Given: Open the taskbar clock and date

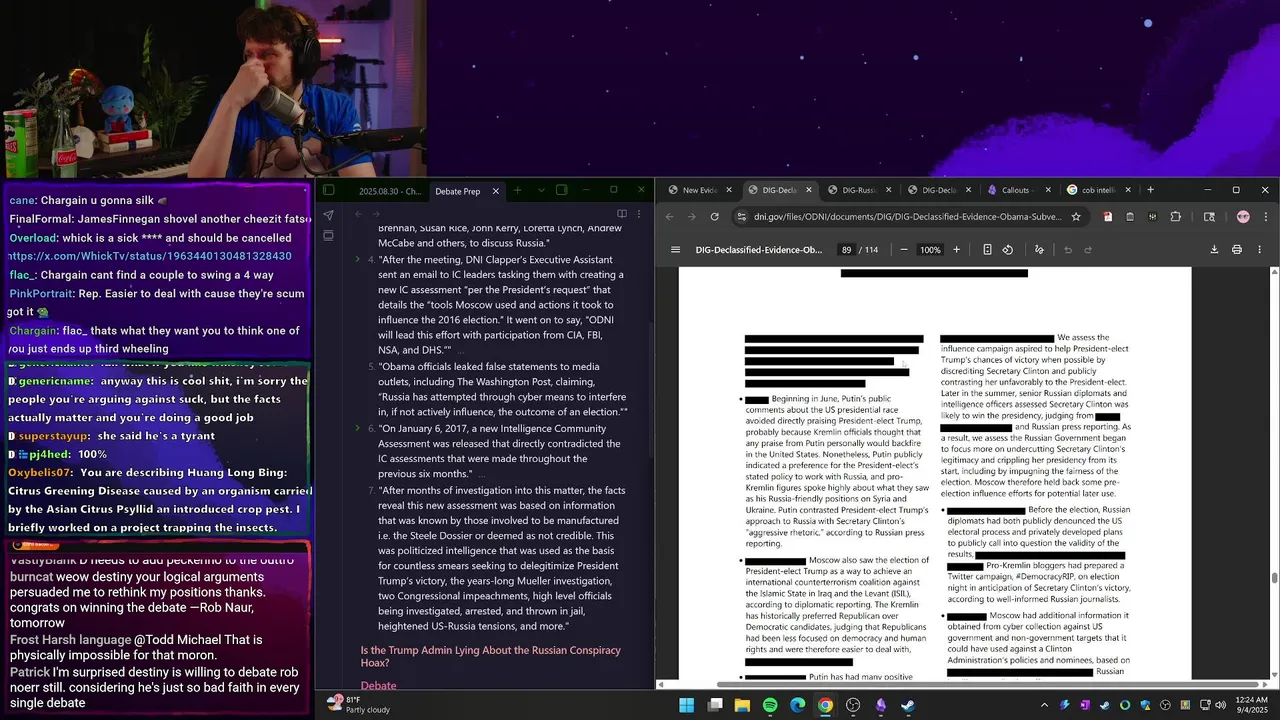Looking at the screenshot, I should (x=1252, y=705).
